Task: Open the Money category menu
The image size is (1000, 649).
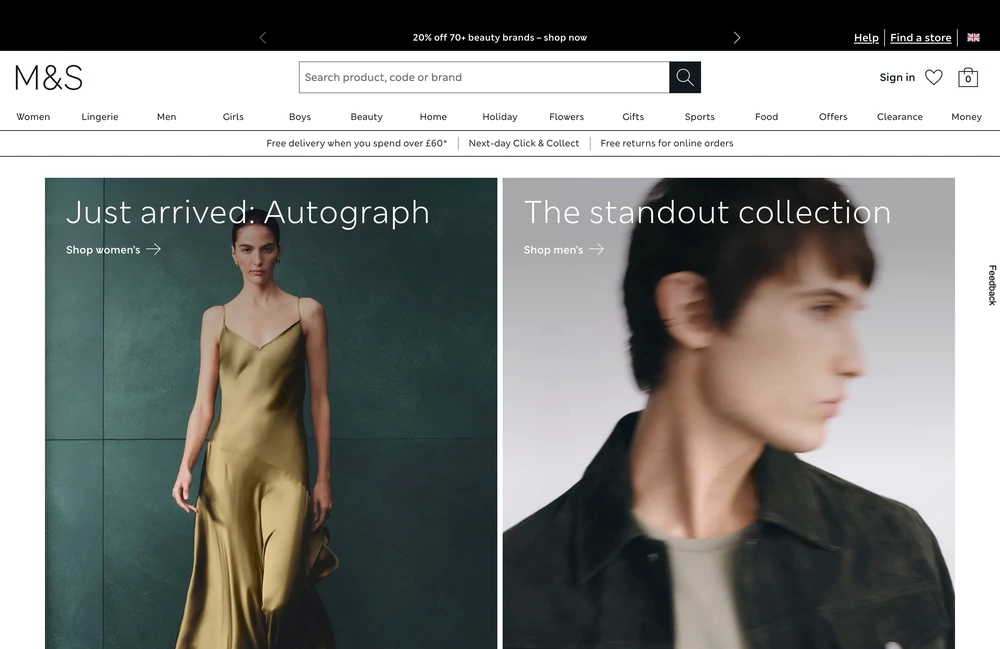Action: (x=966, y=117)
